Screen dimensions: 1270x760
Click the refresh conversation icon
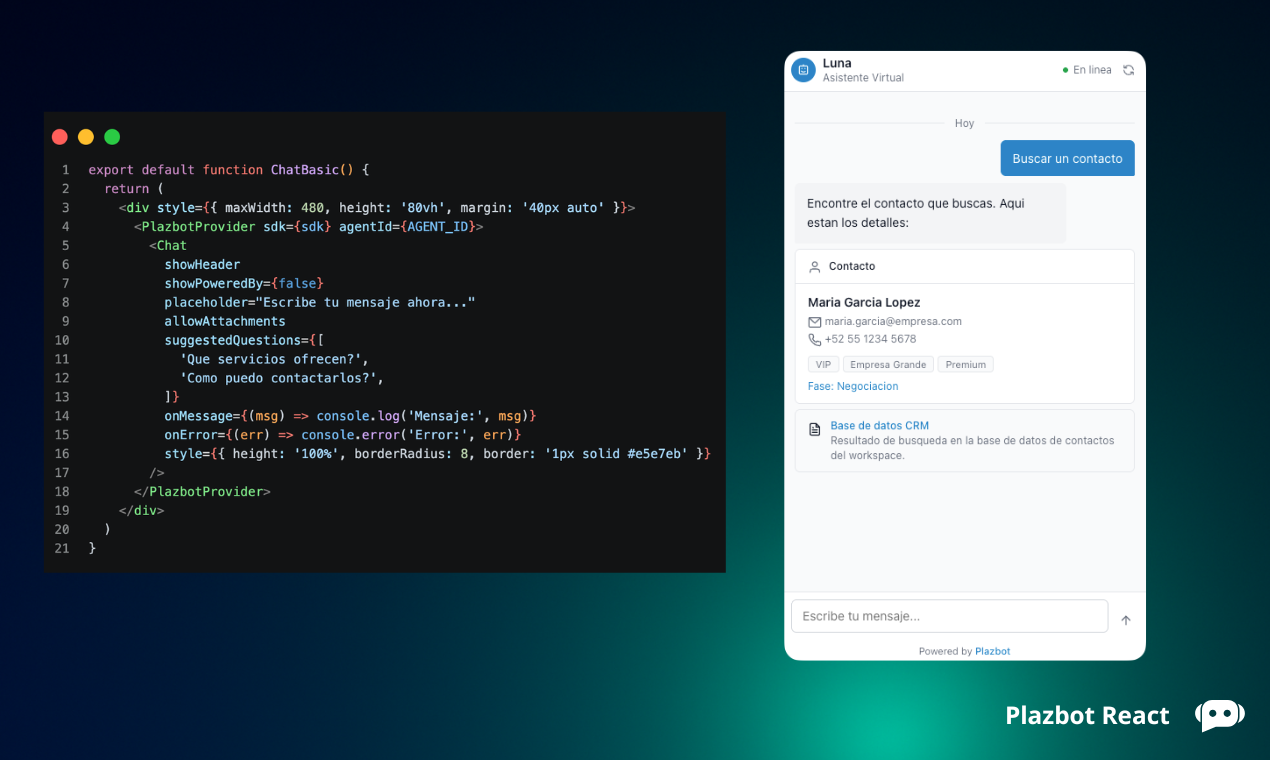(1129, 70)
